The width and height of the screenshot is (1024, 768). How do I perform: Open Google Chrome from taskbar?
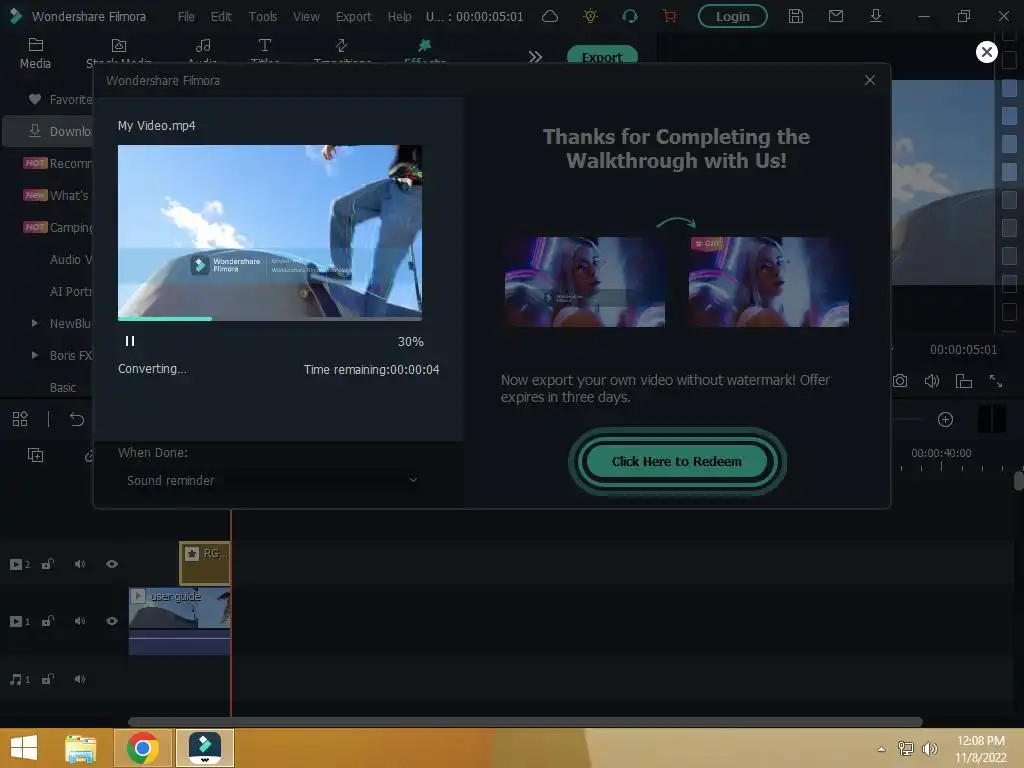point(143,748)
